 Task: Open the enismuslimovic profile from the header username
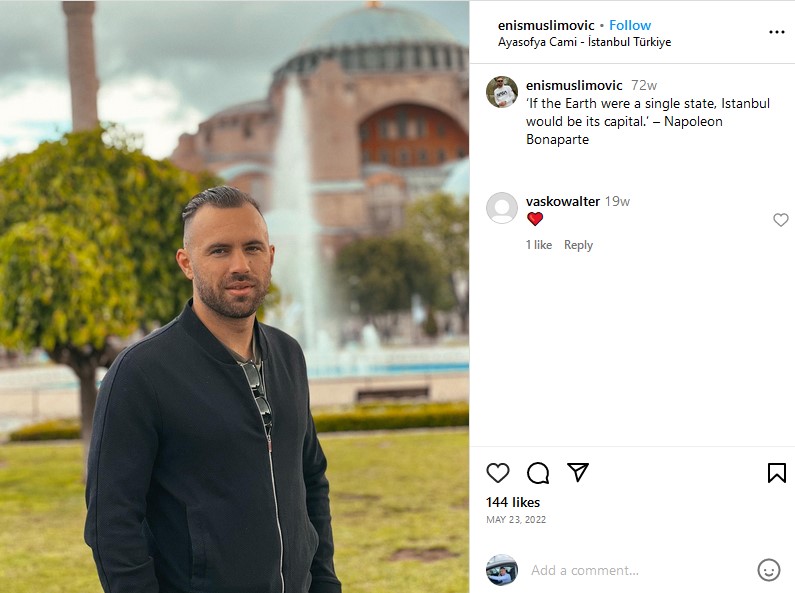546,25
